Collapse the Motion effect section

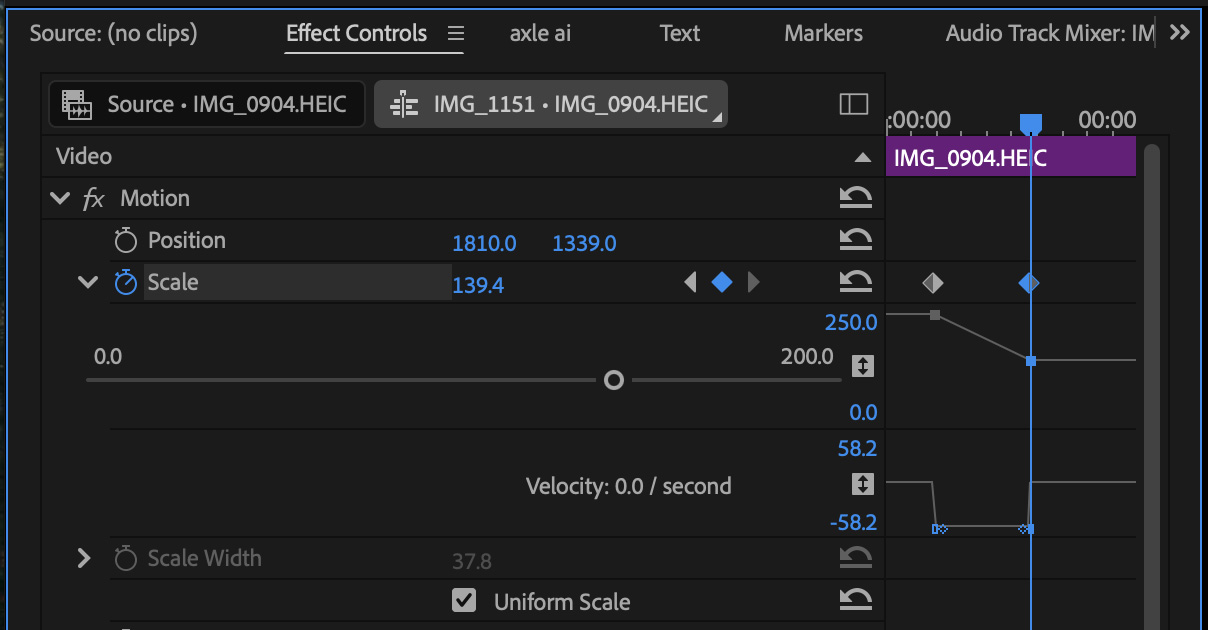(60, 198)
